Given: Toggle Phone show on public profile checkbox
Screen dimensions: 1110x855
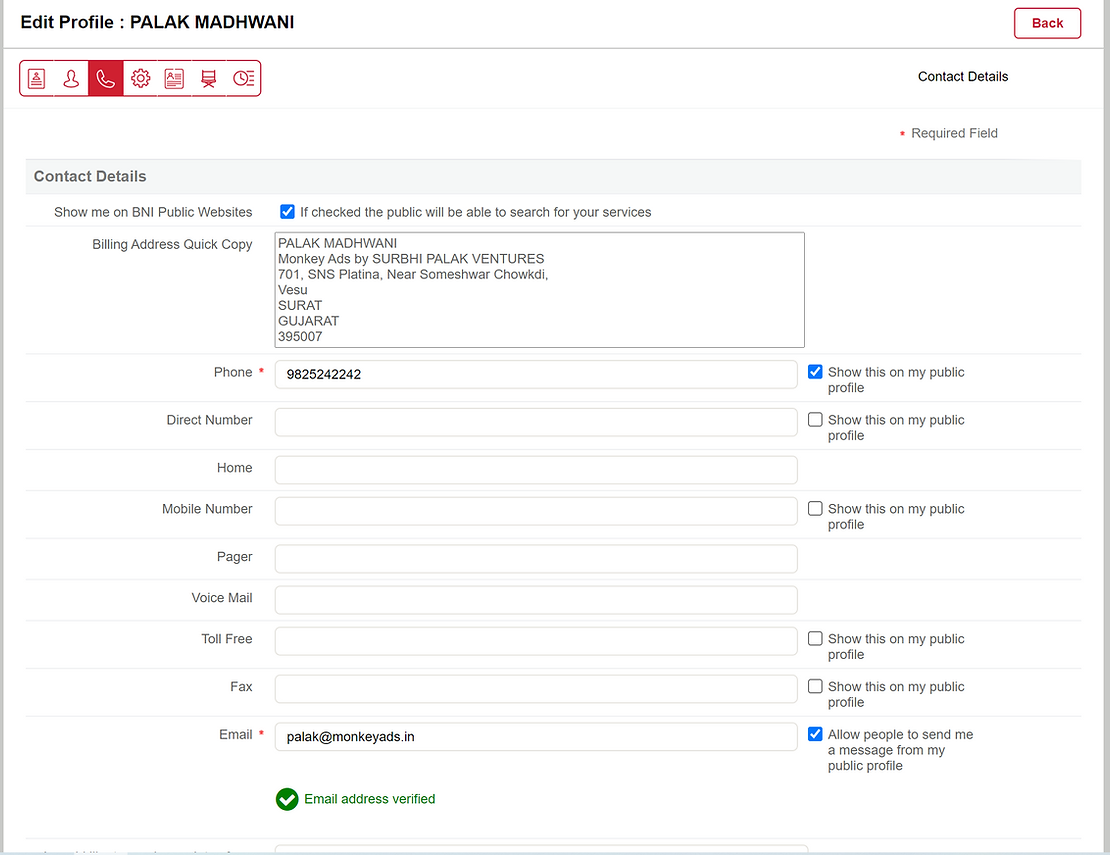Looking at the screenshot, I should click(815, 372).
